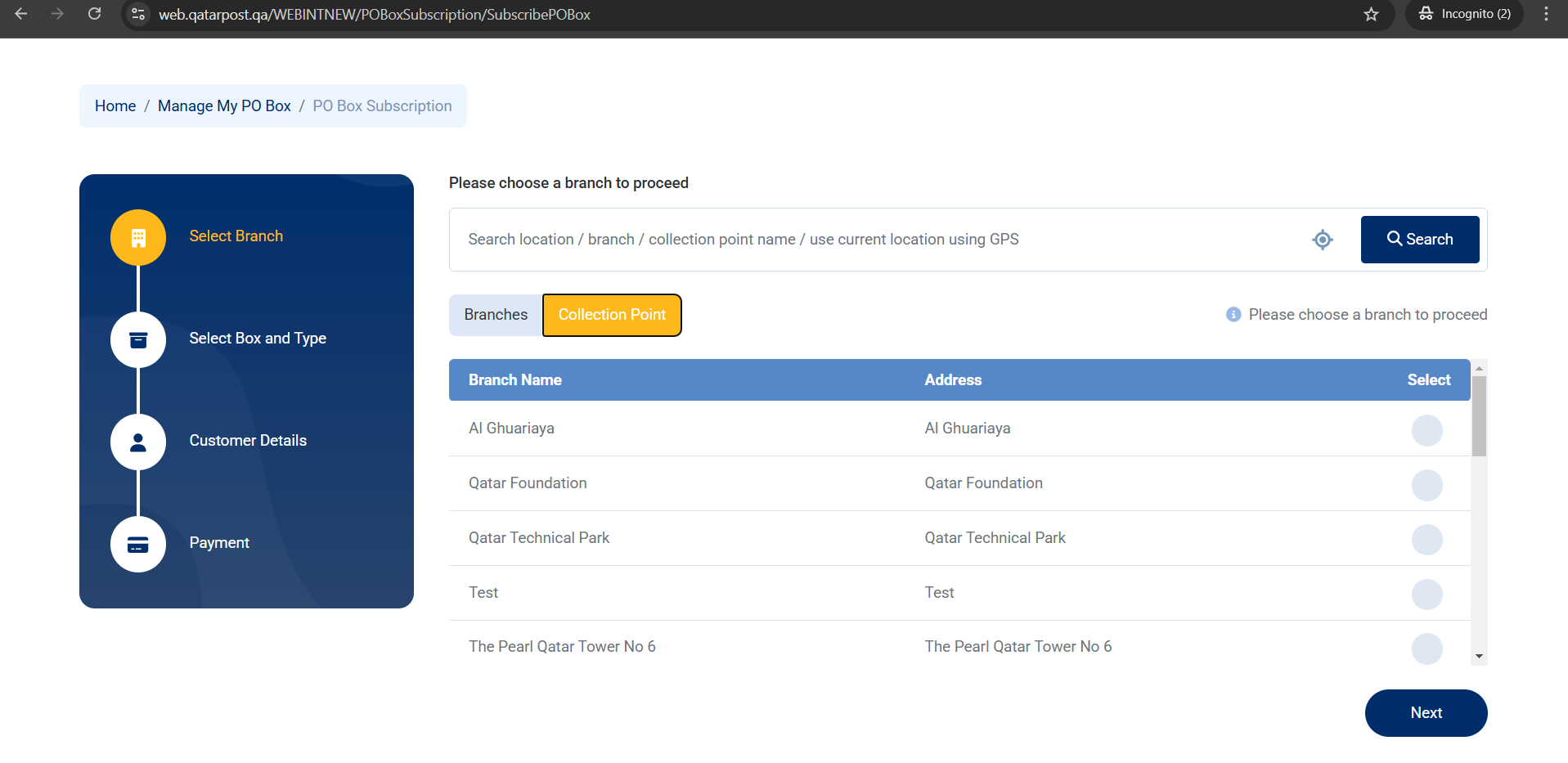Viewport: 1568px width, 763px height.
Task: Go to the Manage My PO Box breadcrumb
Action: tap(224, 106)
